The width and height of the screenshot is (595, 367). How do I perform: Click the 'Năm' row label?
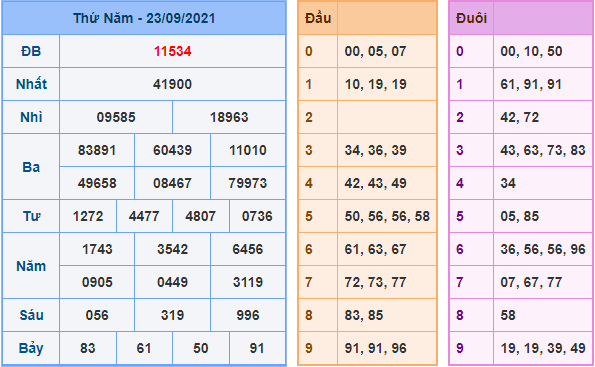[x=31, y=266]
